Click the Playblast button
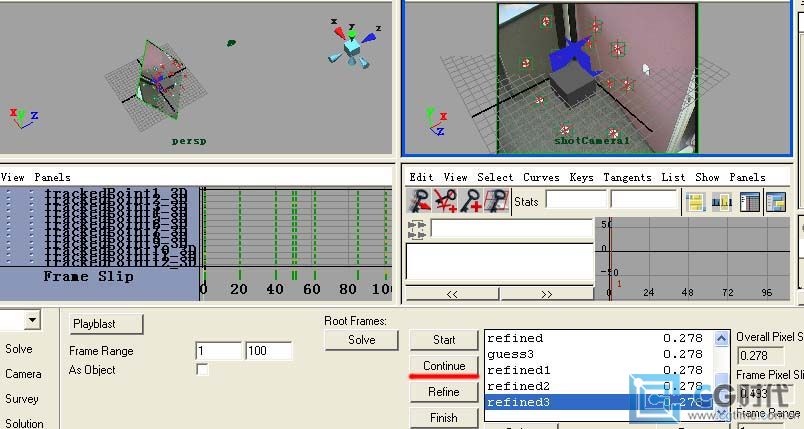 click(106, 324)
